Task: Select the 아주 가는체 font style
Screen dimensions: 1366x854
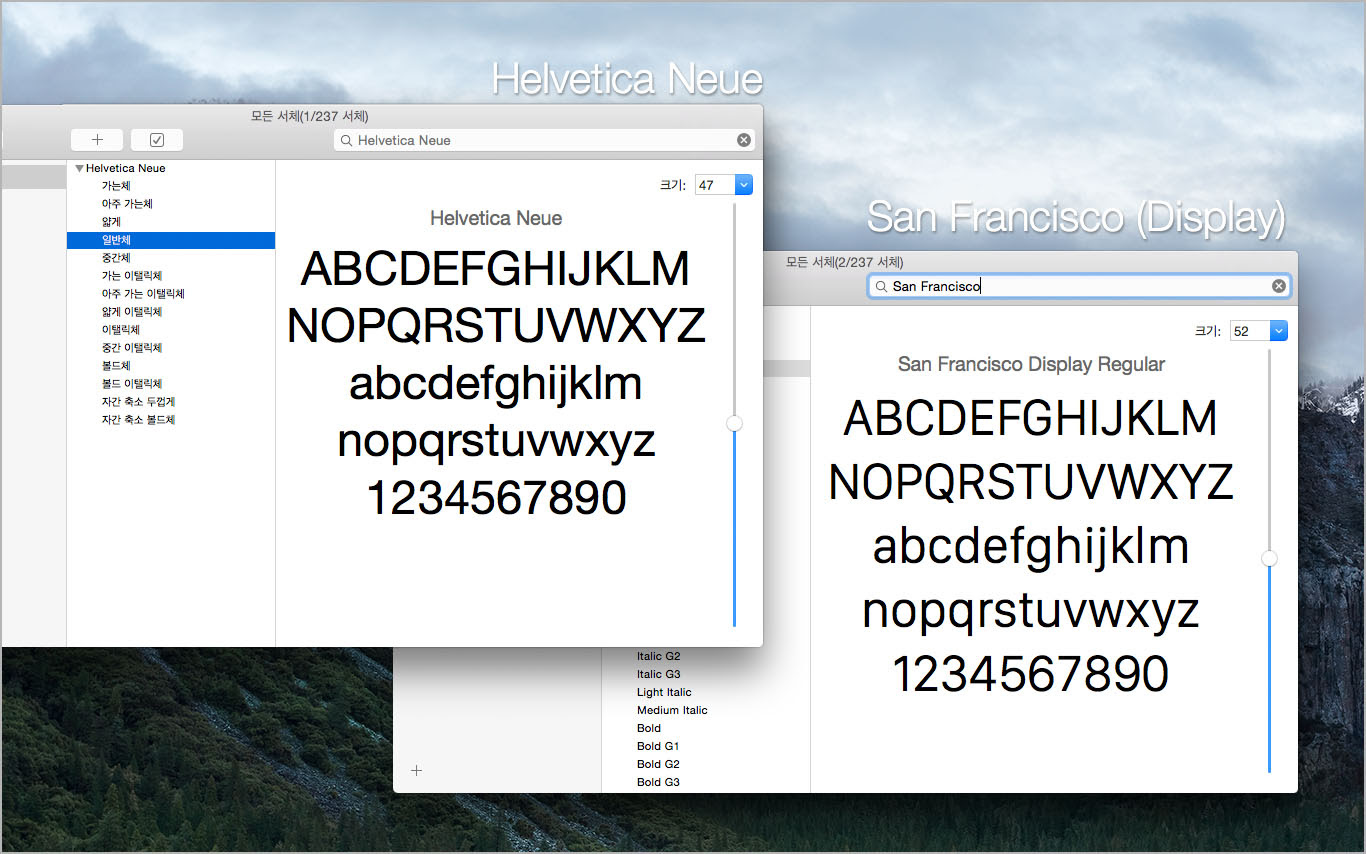Action: pyautogui.click(x=127, y=204)
